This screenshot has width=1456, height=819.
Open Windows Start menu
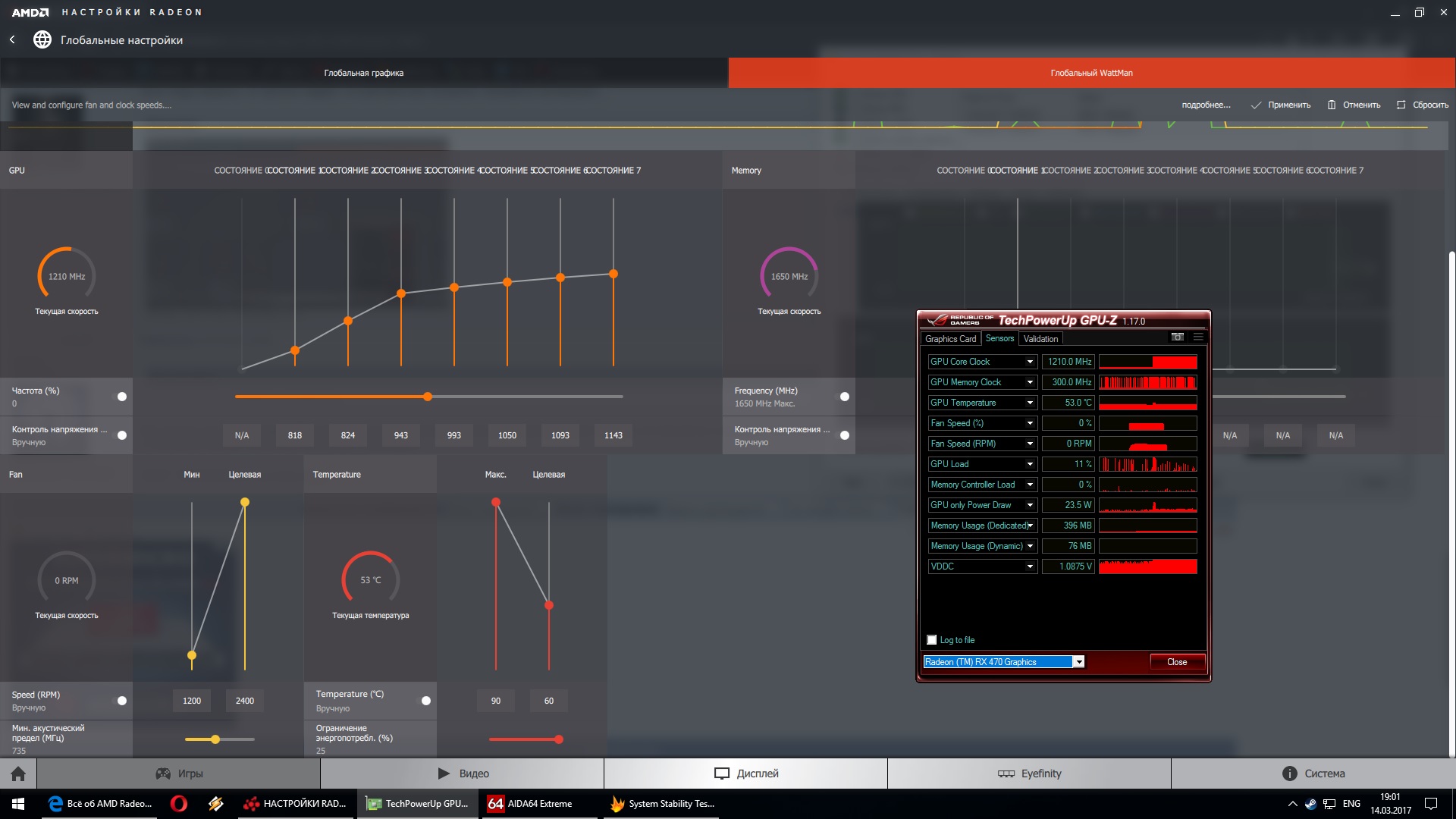18,804
